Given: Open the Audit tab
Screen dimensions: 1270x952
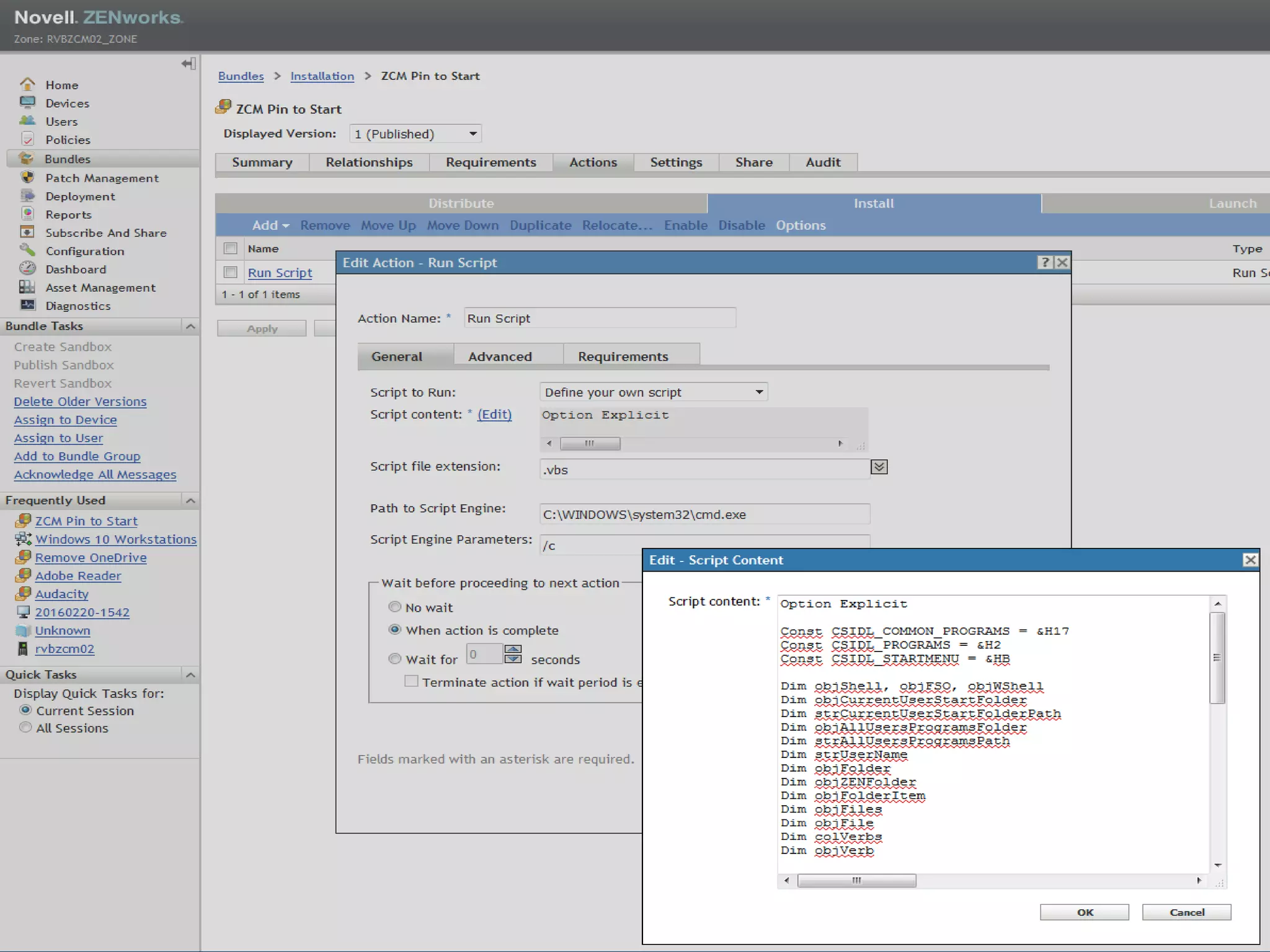Looking at the screenshot, I should tap(823, 162).
